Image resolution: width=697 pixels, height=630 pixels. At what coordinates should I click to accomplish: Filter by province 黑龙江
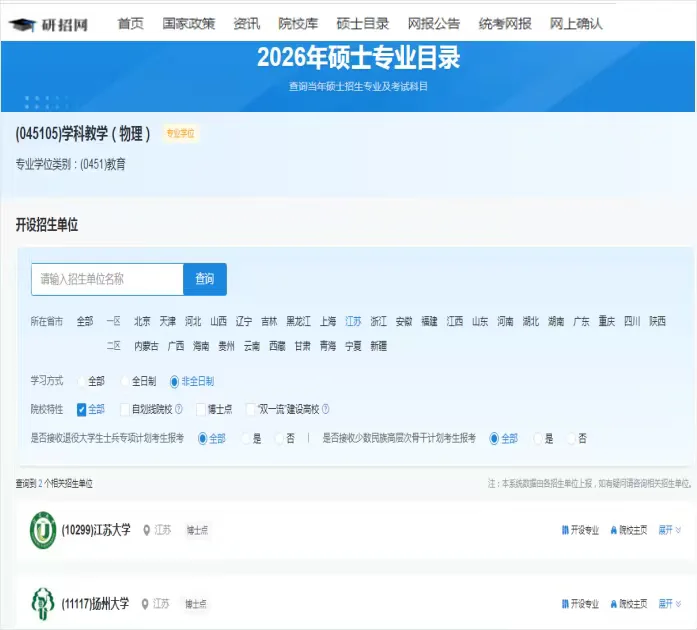coord(298,321)
